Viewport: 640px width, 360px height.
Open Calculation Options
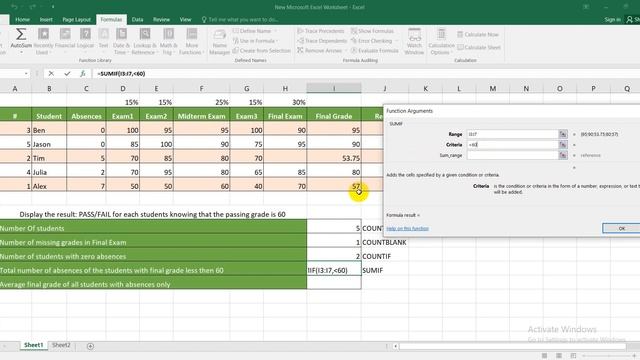click(441, 42)
